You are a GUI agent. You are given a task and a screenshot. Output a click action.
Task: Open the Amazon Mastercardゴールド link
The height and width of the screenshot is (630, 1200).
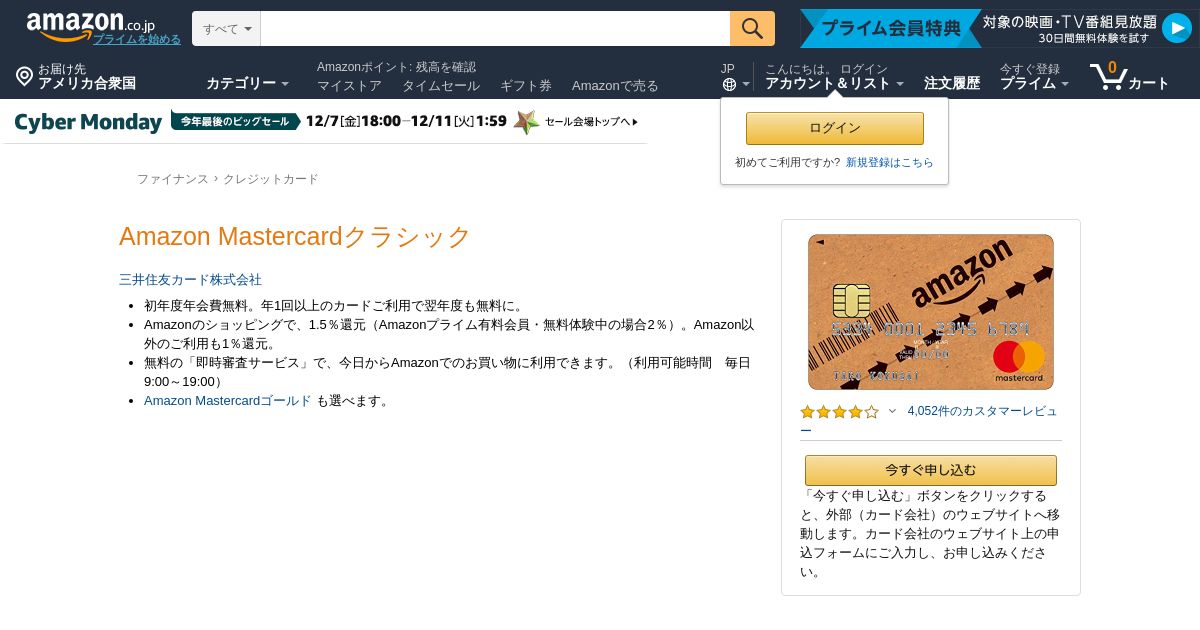pyautogui.click(x=228, y=401)
